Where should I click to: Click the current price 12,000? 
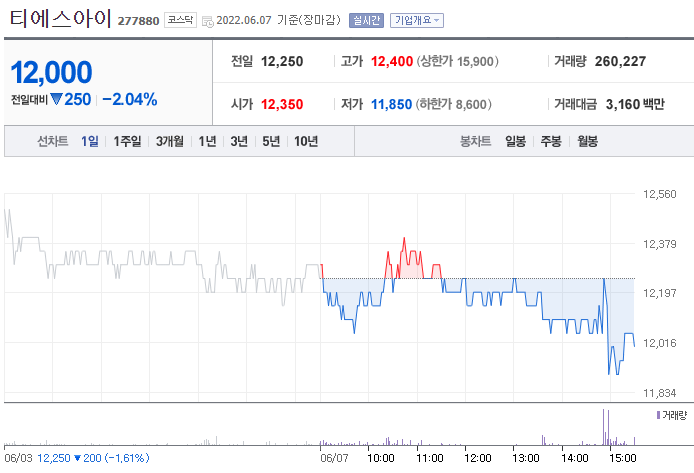coord(51,72)
